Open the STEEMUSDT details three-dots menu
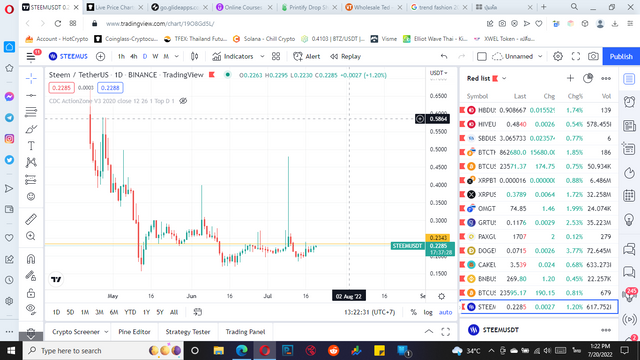This screenshot has width=640, height=360. pos(606,330)
